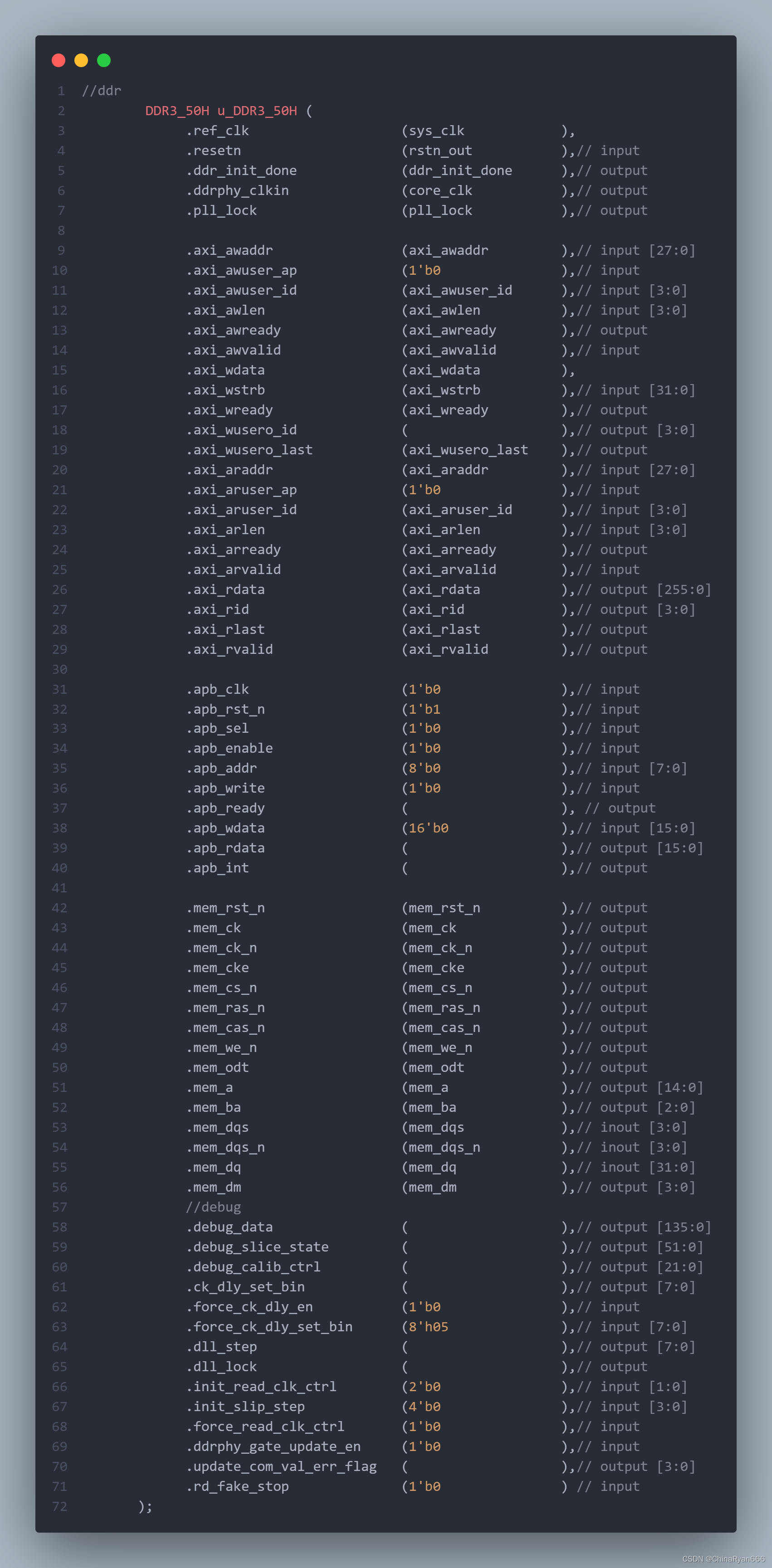Click '[14:0]' comment on mem_a line
The image size is (772, 1568).
(x=679, y=1088)
